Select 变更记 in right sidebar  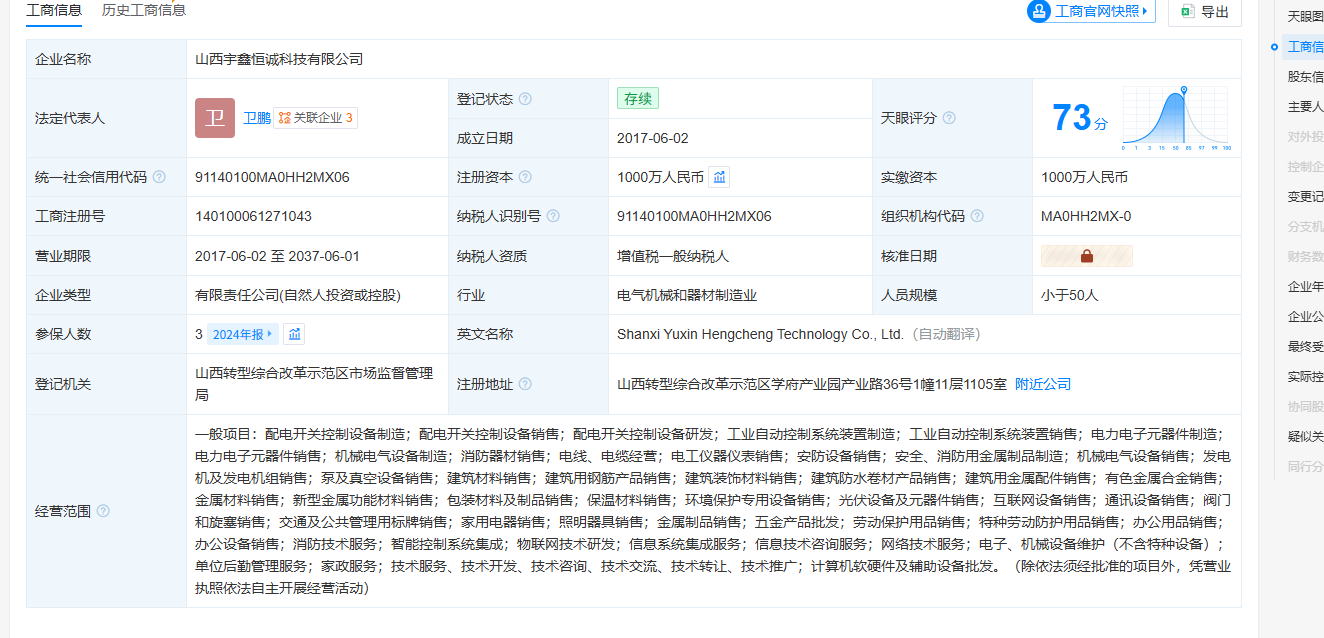1305,196
